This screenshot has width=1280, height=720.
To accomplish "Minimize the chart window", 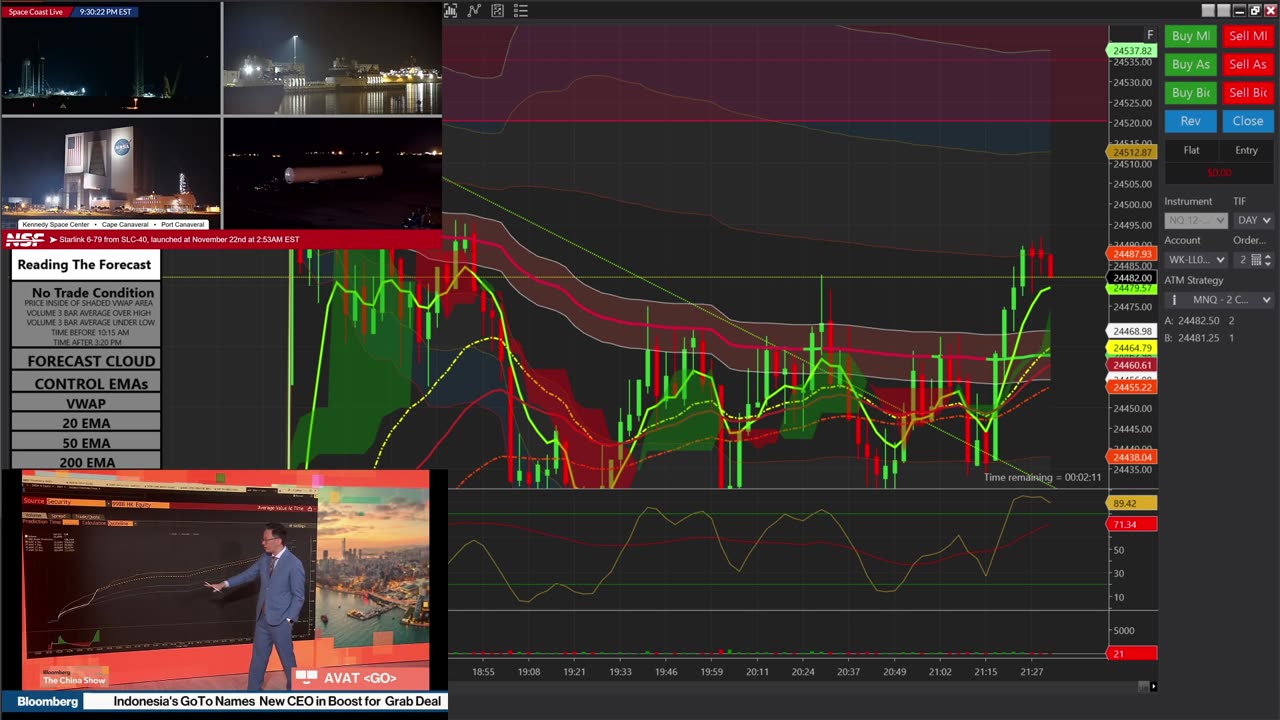I will point(1239,10).
